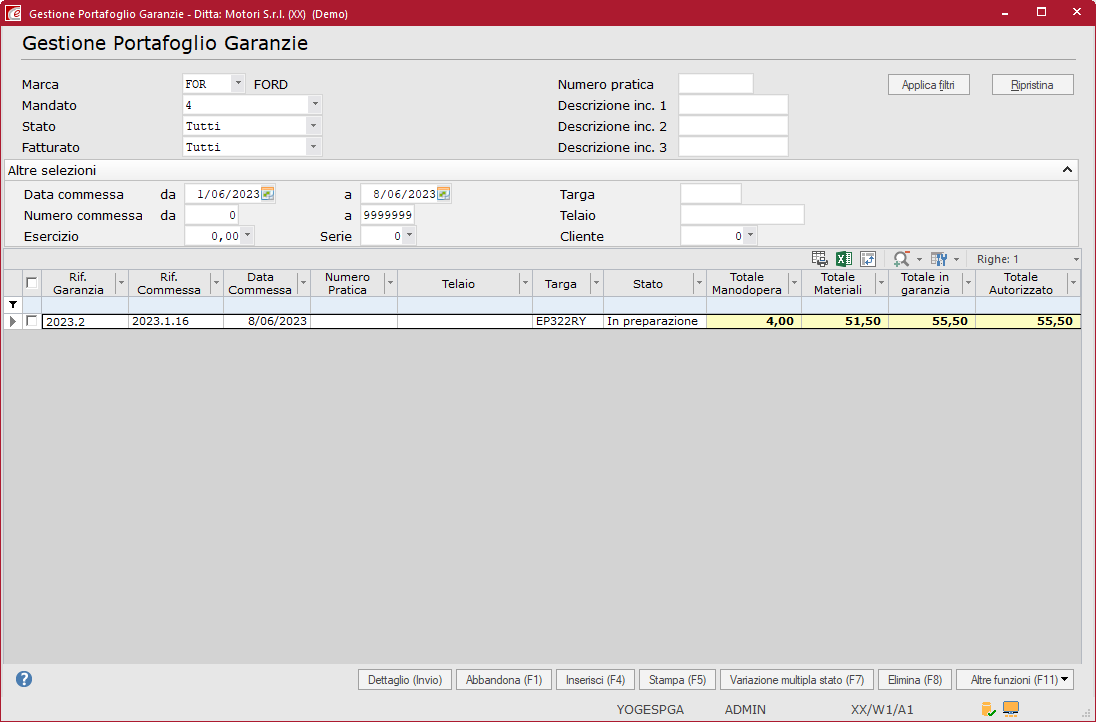The width and height of the screenshot is (1096, 722).
Task: Open the Altre funzioni (F11) menu
Action: tap(1014, 680)
